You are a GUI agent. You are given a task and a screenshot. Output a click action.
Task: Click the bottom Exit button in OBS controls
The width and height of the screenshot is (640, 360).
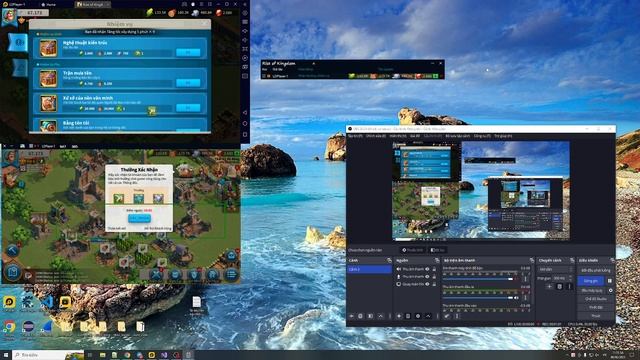596,316
